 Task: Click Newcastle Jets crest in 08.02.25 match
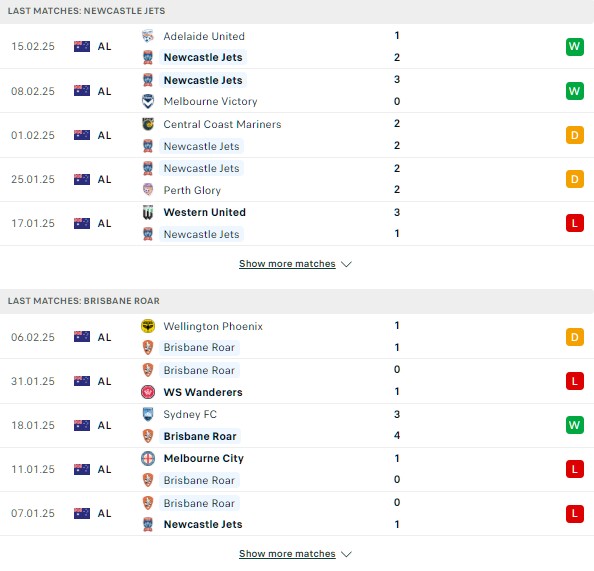(x=148, y=80)
